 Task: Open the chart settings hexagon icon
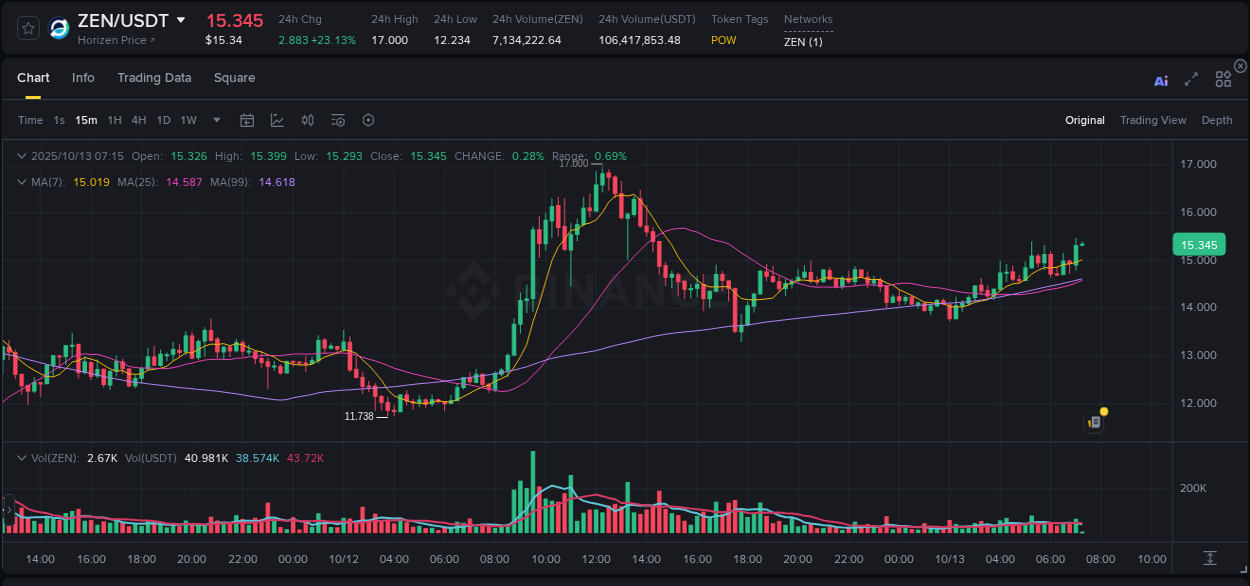coord(368,120)
